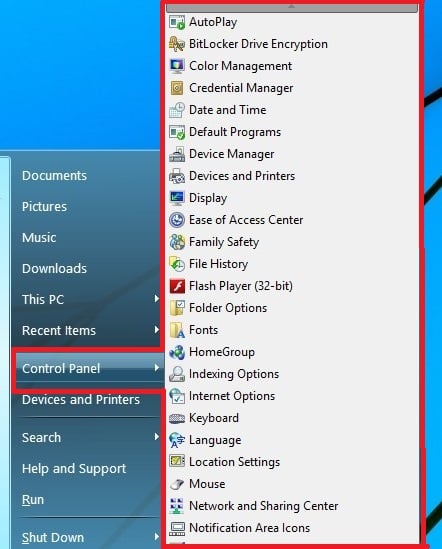Click the Location Settings icon
442x549 pixels.
177,462
